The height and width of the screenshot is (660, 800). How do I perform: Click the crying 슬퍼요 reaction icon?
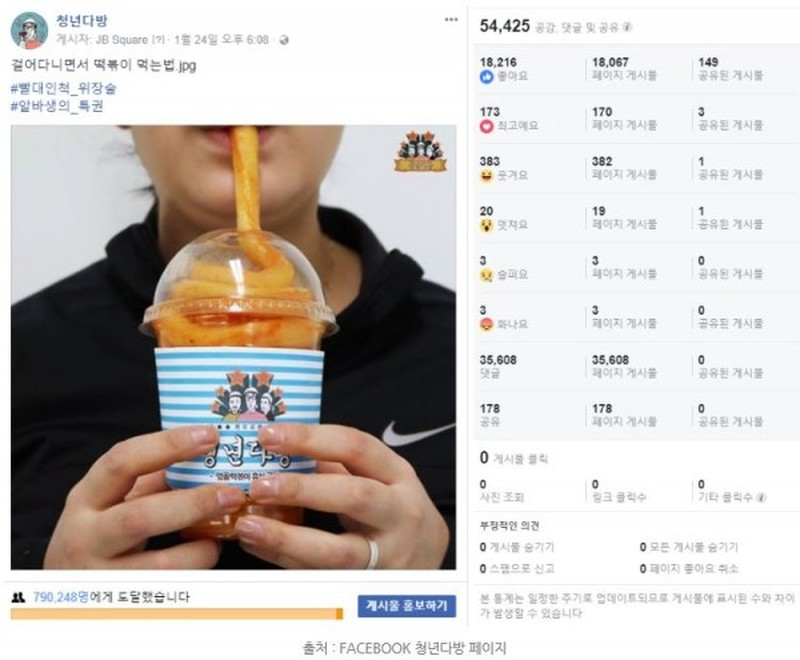point(486,275)
